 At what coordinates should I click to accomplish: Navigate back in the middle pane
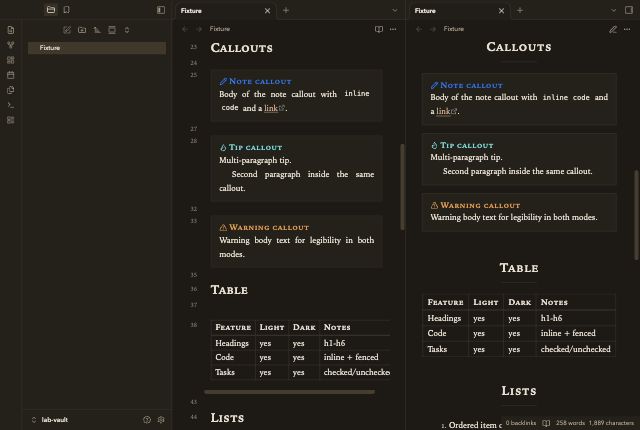pyautogui.click(x=185, y=29)
